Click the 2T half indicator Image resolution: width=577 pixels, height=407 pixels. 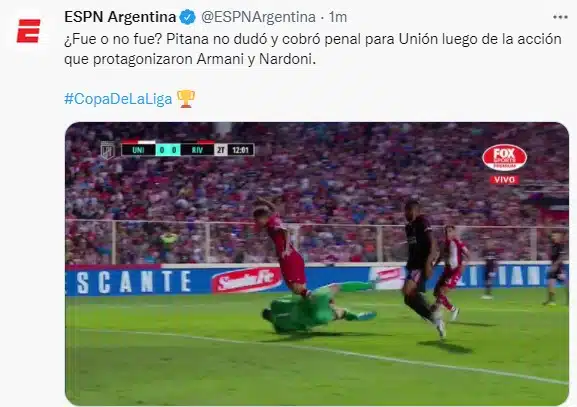[221, 150]
